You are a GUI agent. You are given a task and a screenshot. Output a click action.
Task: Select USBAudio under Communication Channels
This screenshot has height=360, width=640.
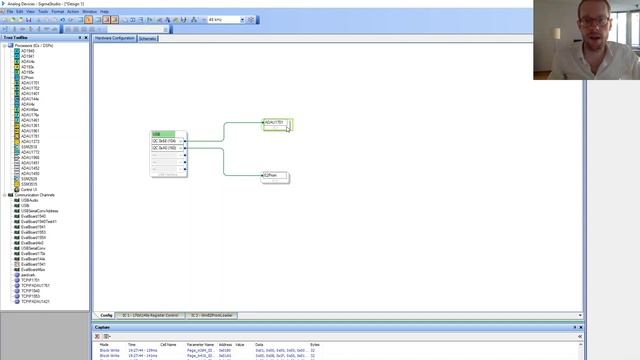click(x=29, y=200)
